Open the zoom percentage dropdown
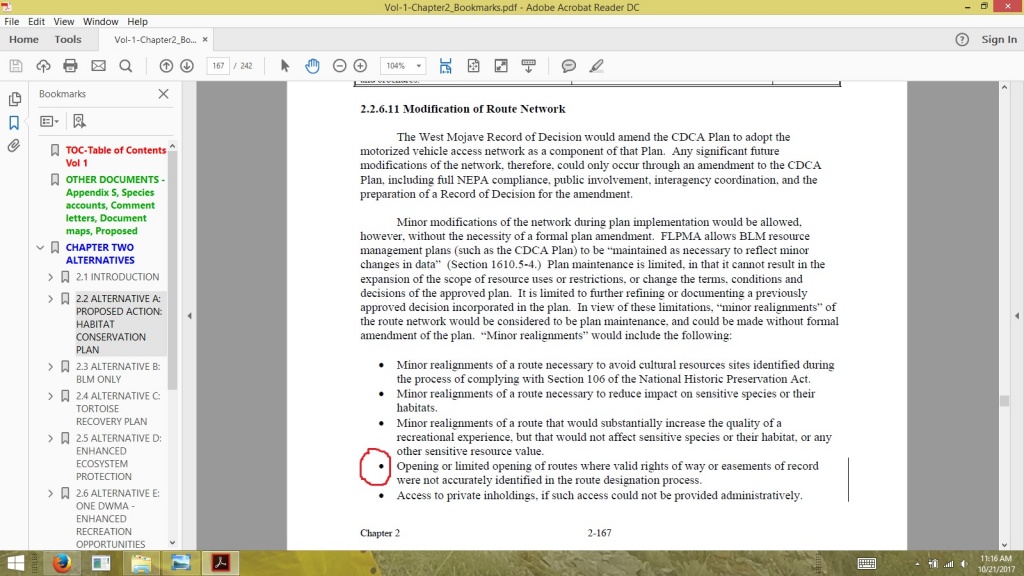The height and width of the screenshot is (576, 1024). pyautogui.click(x=419, y=65)
